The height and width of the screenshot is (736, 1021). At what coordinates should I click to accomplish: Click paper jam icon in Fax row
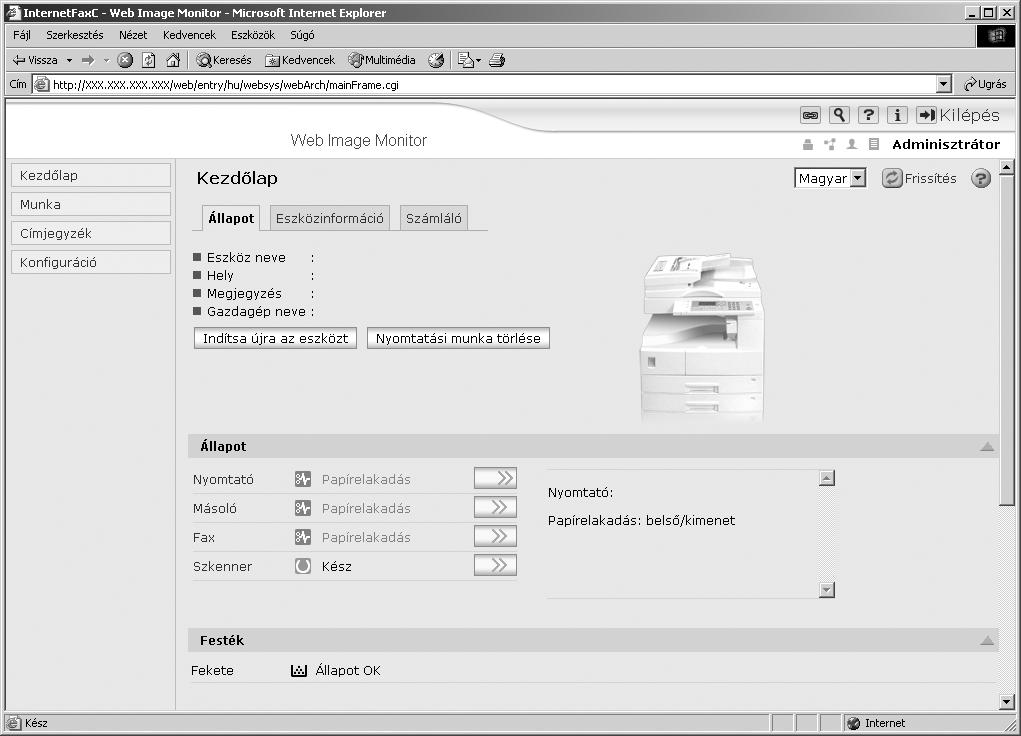point(303,537)
